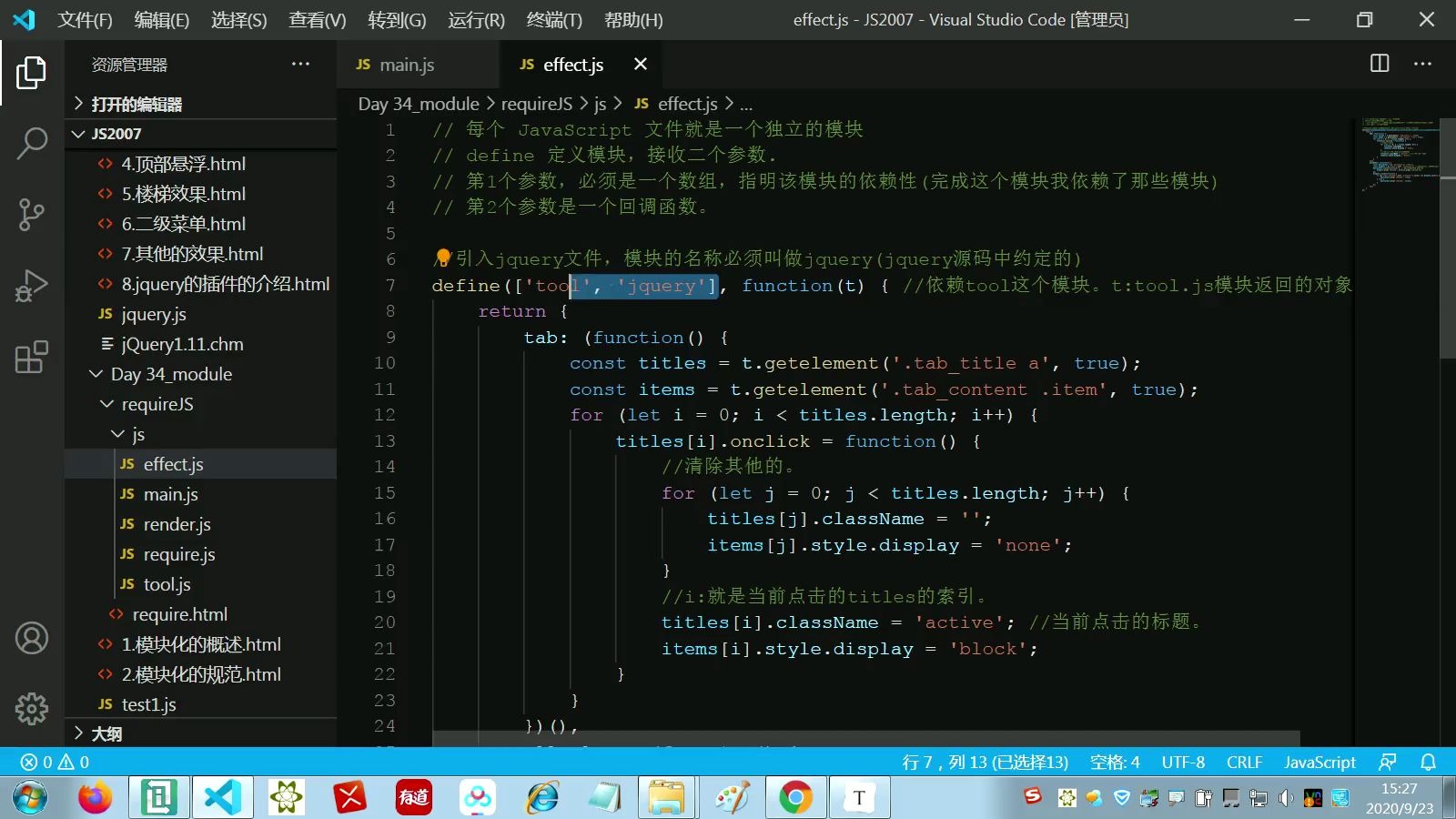Click the cursor position 行 7, 列 13 status
This screenshot has width=1456, height=819.
click(986, 762)
